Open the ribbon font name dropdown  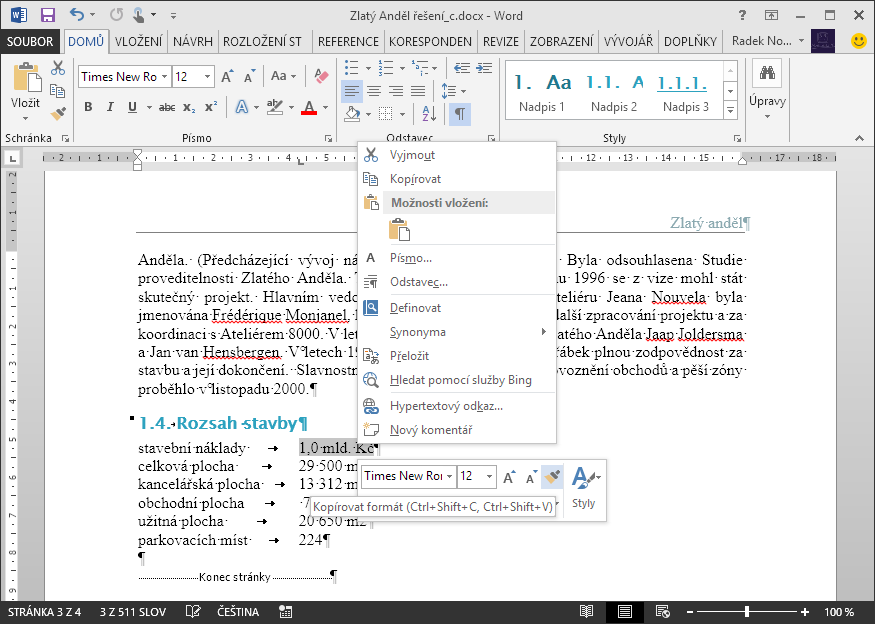pyautogui.click(x=165, y=76)
